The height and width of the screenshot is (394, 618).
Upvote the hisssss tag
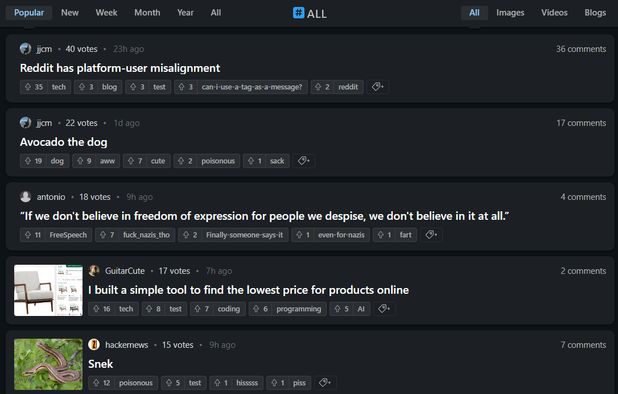pyautogui.click(x=217, y=383)
